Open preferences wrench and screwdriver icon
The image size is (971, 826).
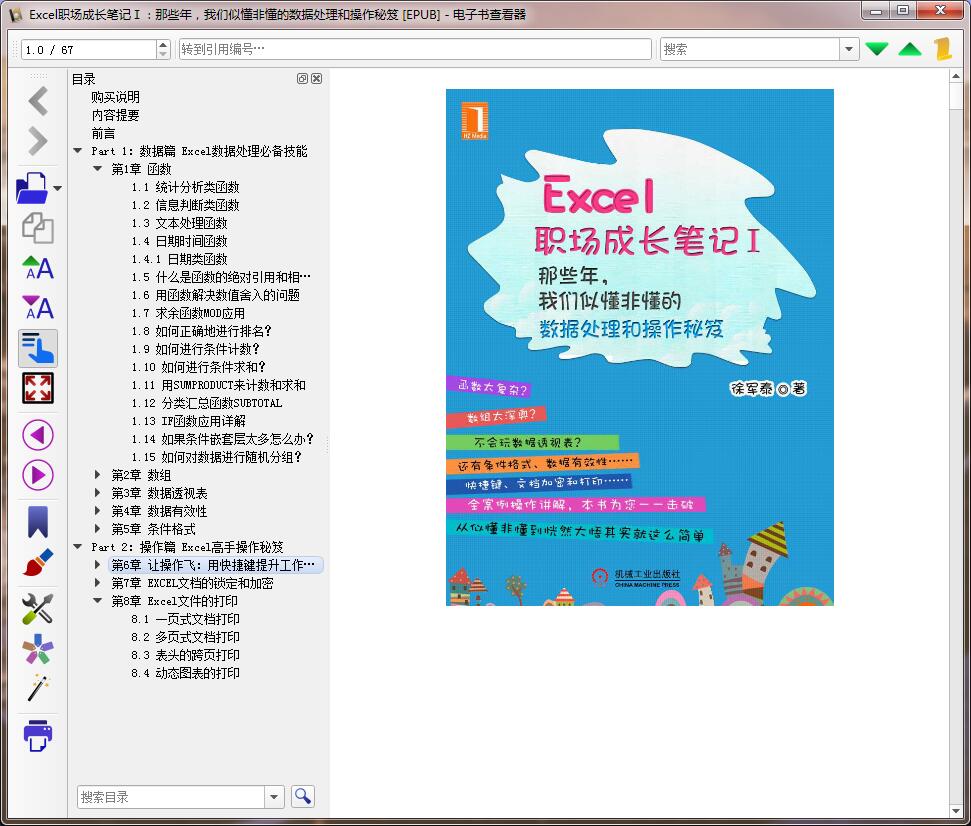click(x=38, y=609)
